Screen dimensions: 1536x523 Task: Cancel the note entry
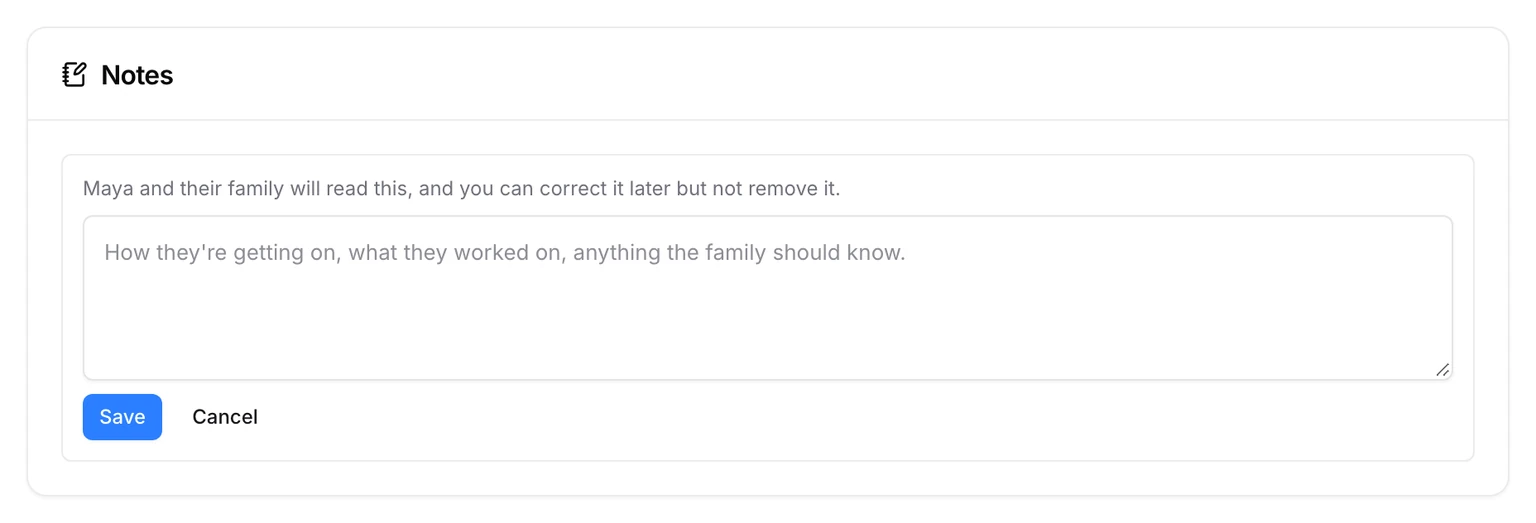pyautogui.click(x=225, y=417)
